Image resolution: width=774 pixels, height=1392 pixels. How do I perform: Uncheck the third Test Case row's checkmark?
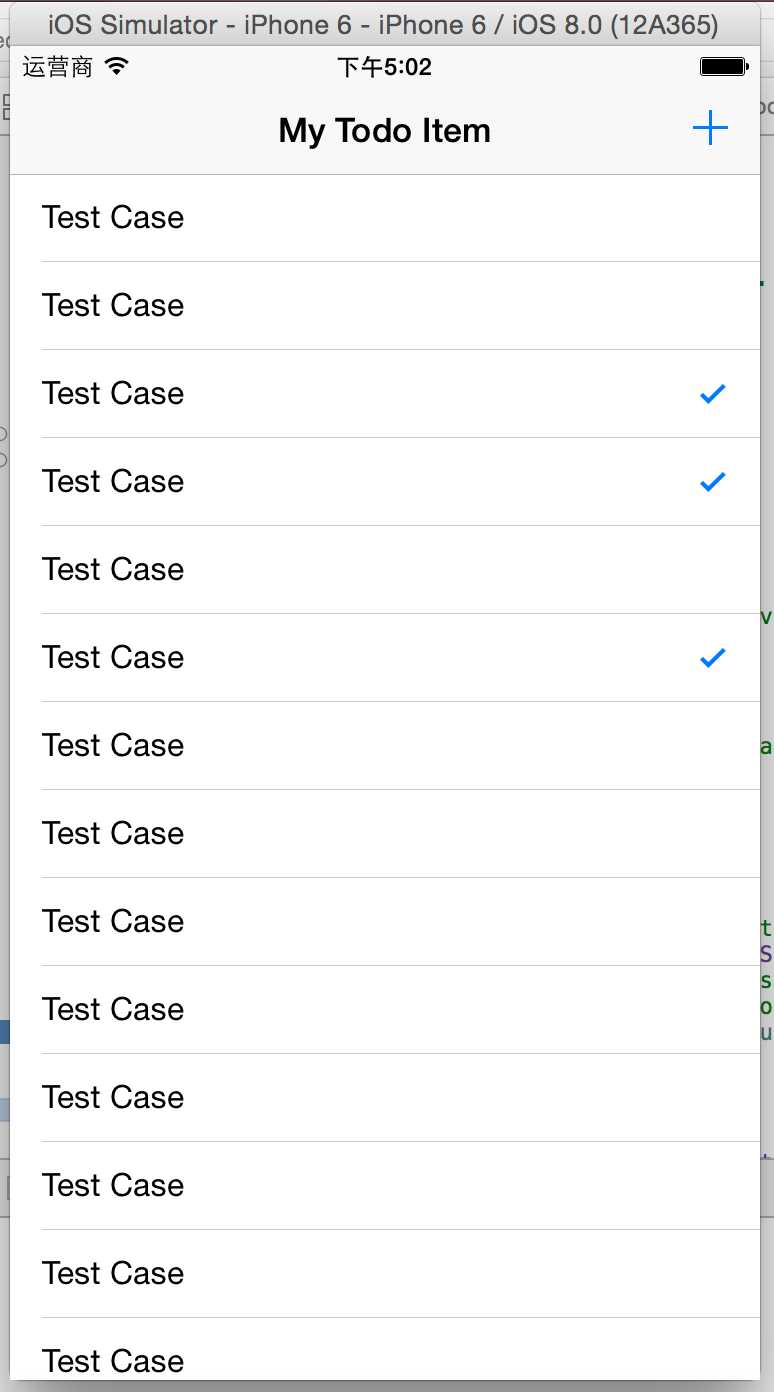tap(712, 394)
